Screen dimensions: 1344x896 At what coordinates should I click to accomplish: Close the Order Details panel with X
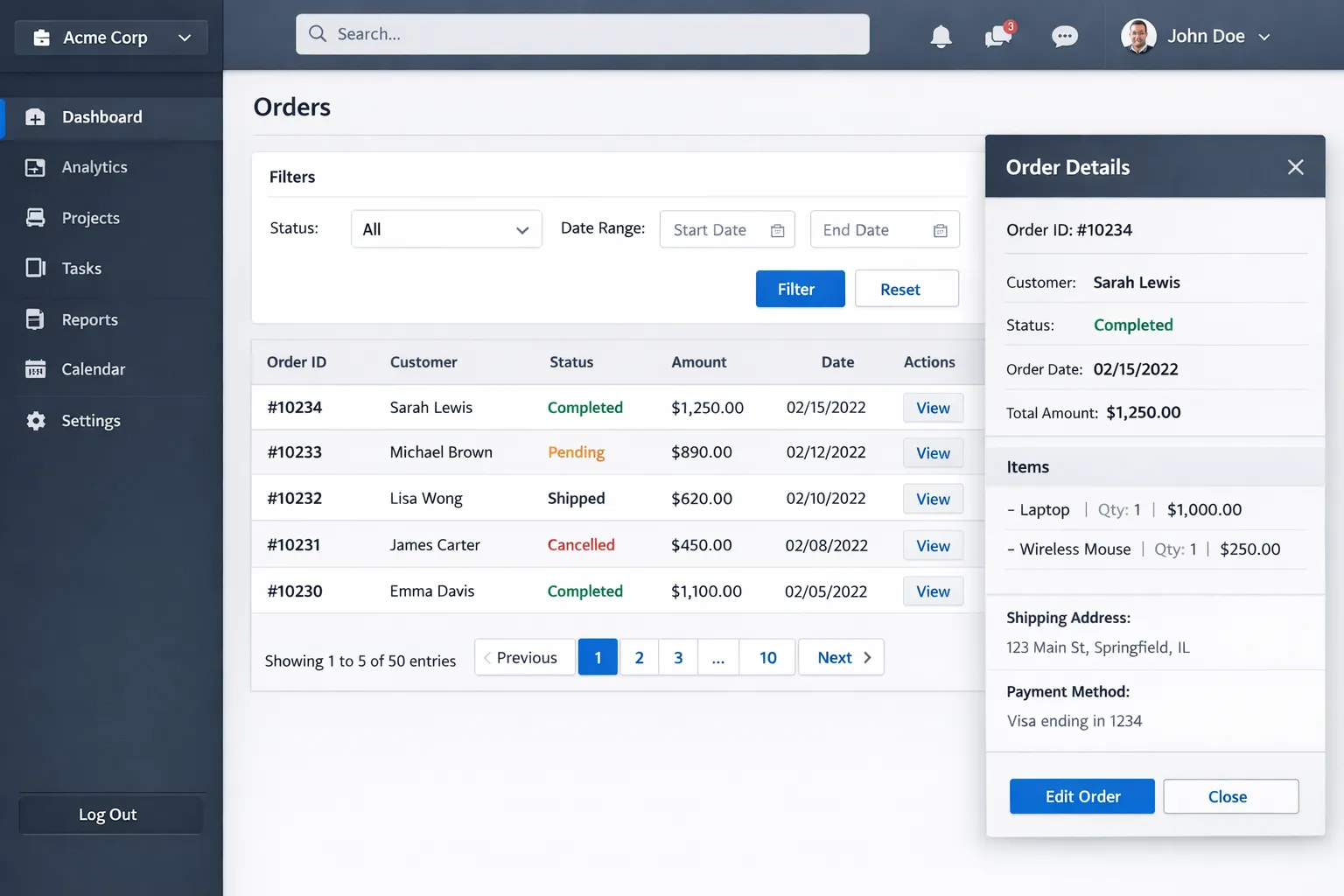click(x=1295, y=167)
